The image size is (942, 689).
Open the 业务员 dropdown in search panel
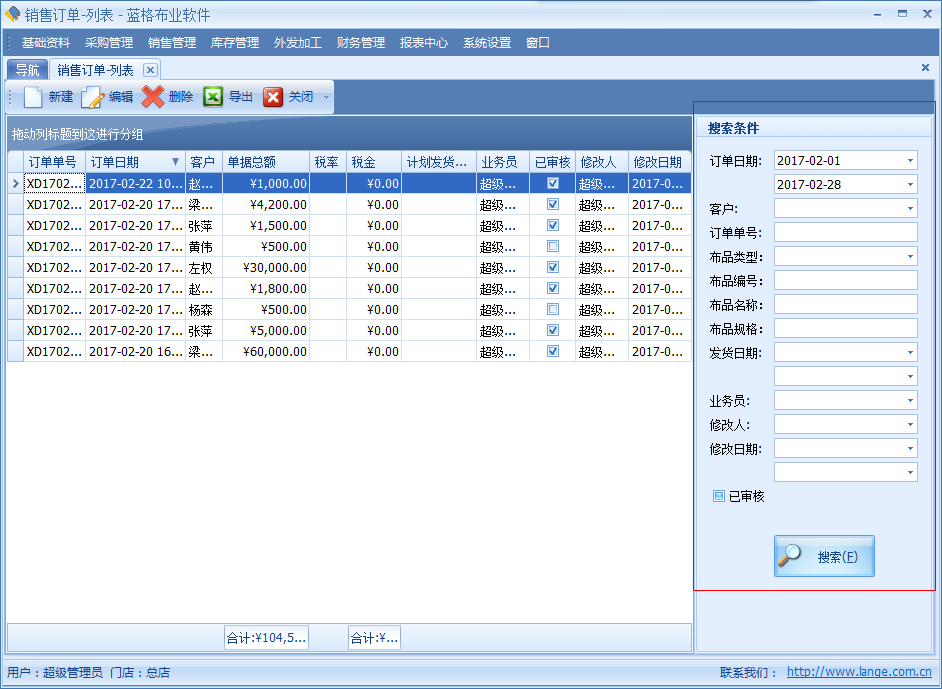tap(910, 401)
